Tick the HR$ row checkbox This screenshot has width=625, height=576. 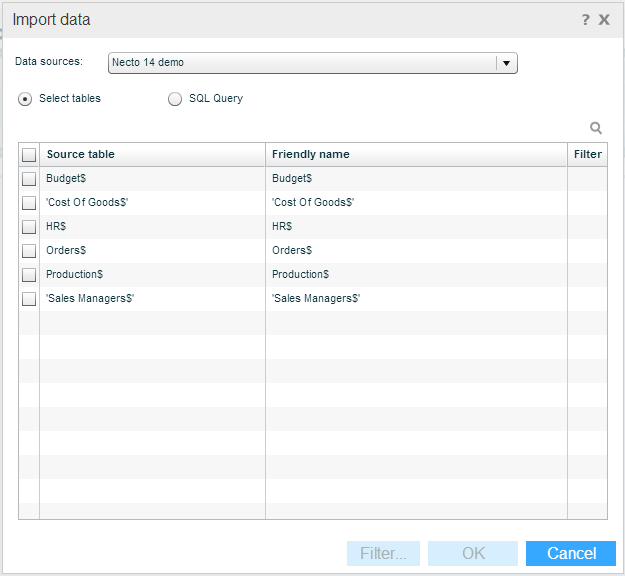coord(29,227)
